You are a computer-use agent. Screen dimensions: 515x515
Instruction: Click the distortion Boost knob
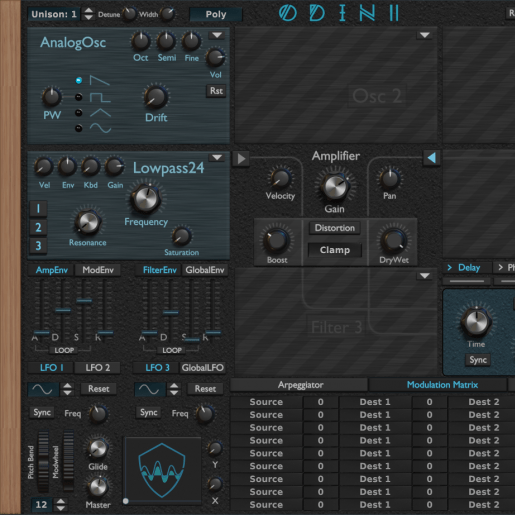pos(276,240)
